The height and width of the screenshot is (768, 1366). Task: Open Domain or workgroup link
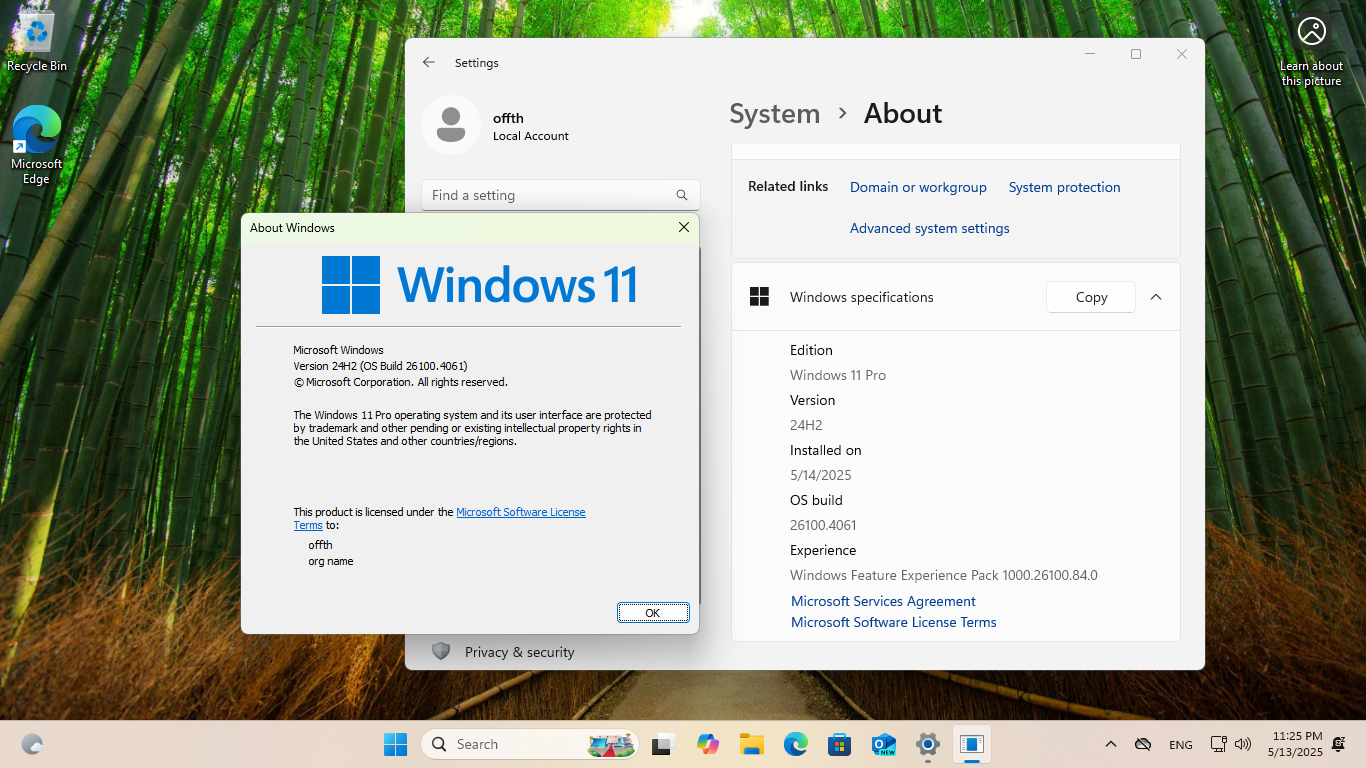(x=918, y=187)
